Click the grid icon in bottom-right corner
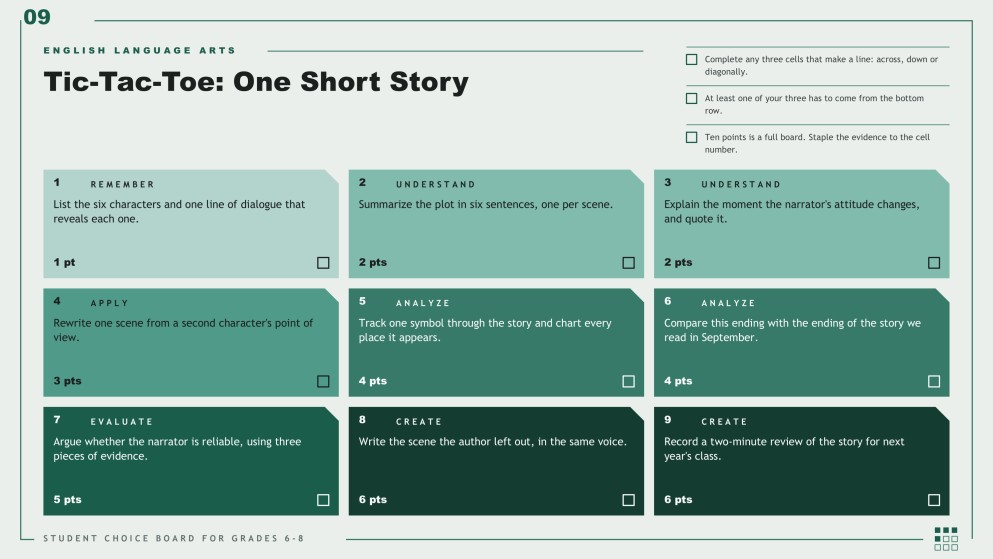The image size is (993, 559). pyautogui.click(x=946, y=539)
